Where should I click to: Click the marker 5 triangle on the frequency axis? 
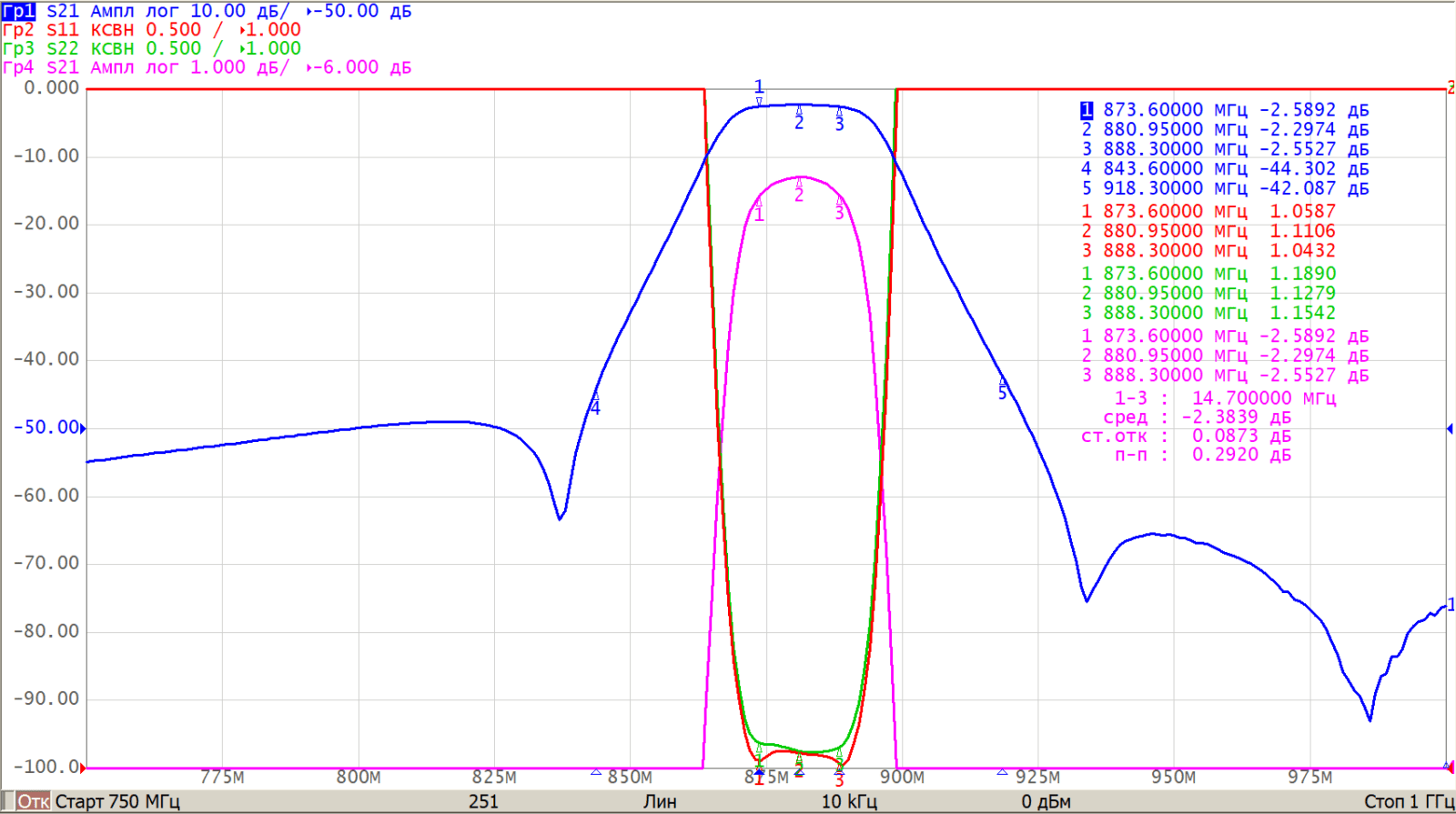coord(1002,772)
